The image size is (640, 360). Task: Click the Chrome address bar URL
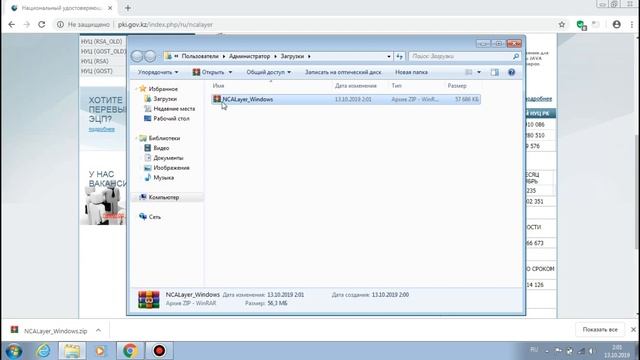click(165, 24)
